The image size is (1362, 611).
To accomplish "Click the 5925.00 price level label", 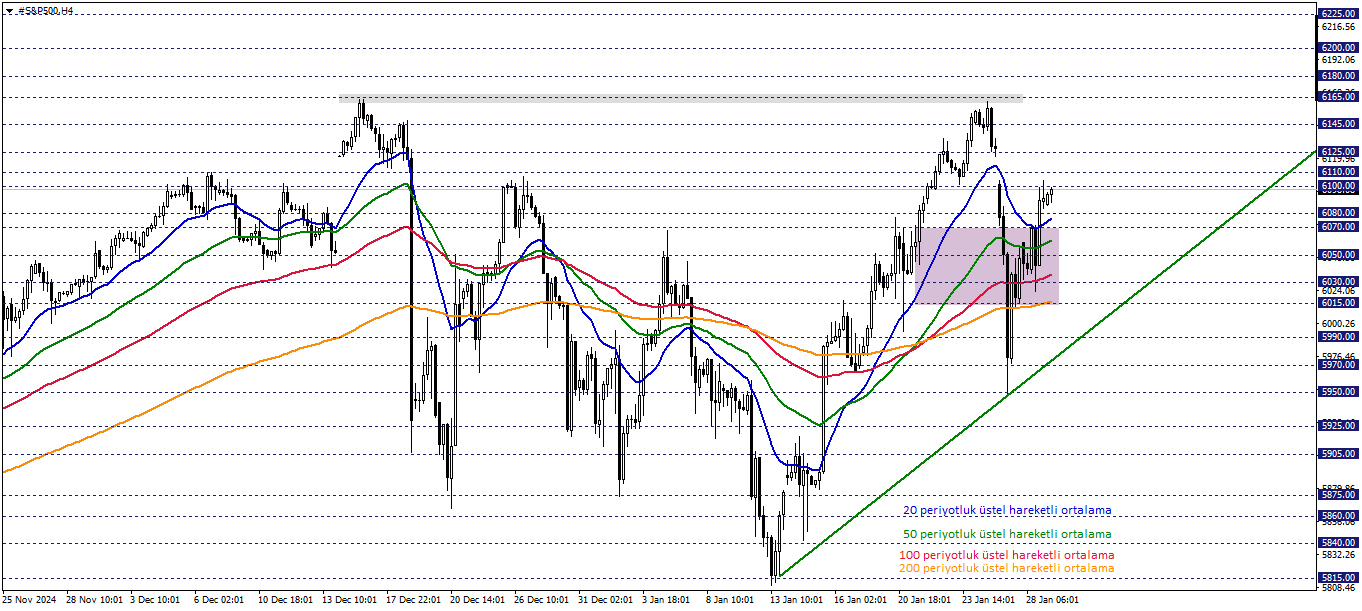I will tap(1338, 426).
